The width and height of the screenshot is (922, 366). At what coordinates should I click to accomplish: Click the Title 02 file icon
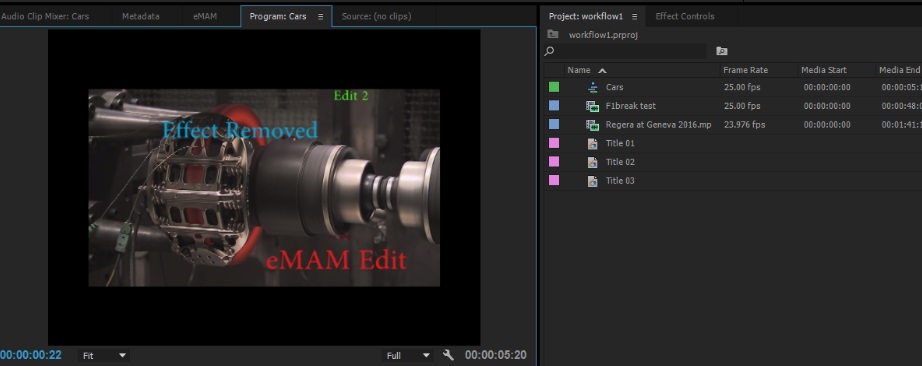(x=593, y=162)
